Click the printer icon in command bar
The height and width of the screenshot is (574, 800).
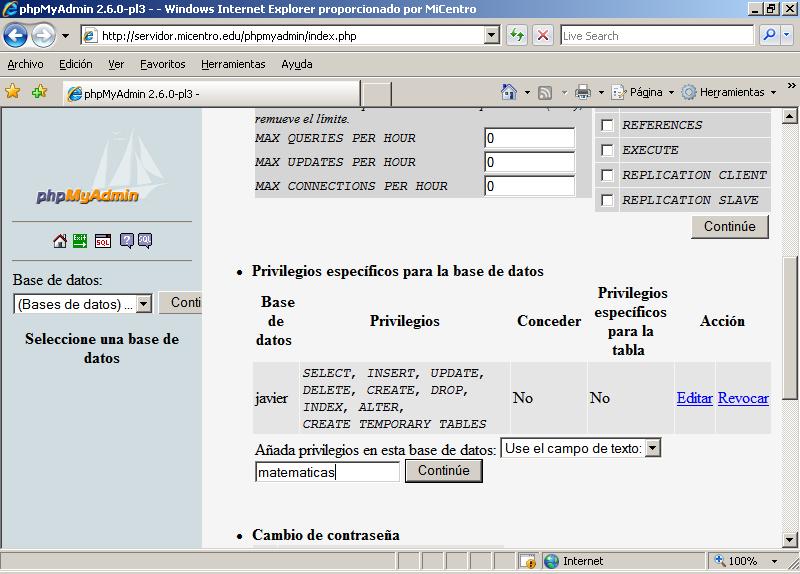[x=583, y=92]
